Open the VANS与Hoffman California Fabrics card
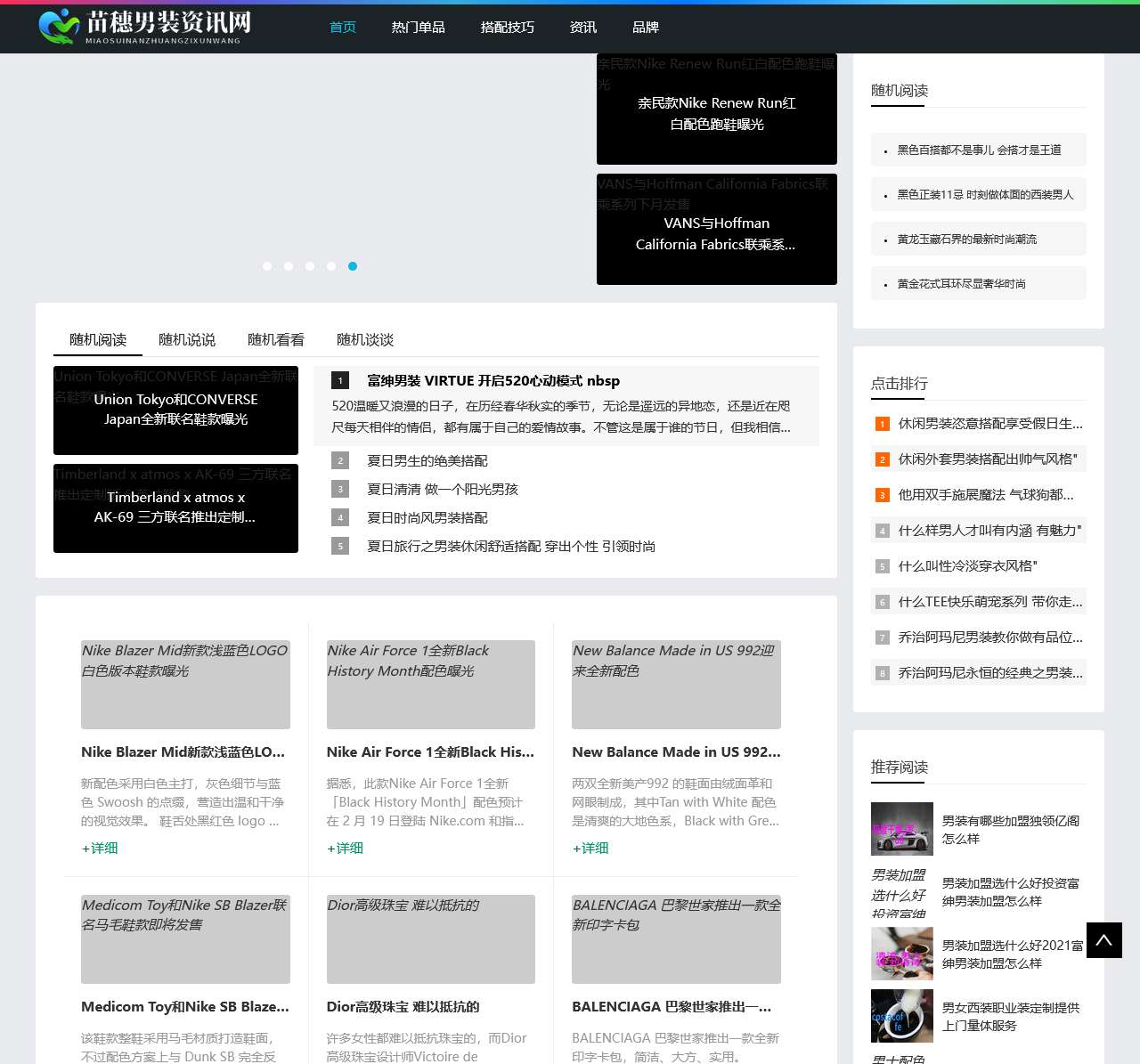The width and height of the screenshot is (1140, 1064). pyautogui.click(x=717, y=230)
